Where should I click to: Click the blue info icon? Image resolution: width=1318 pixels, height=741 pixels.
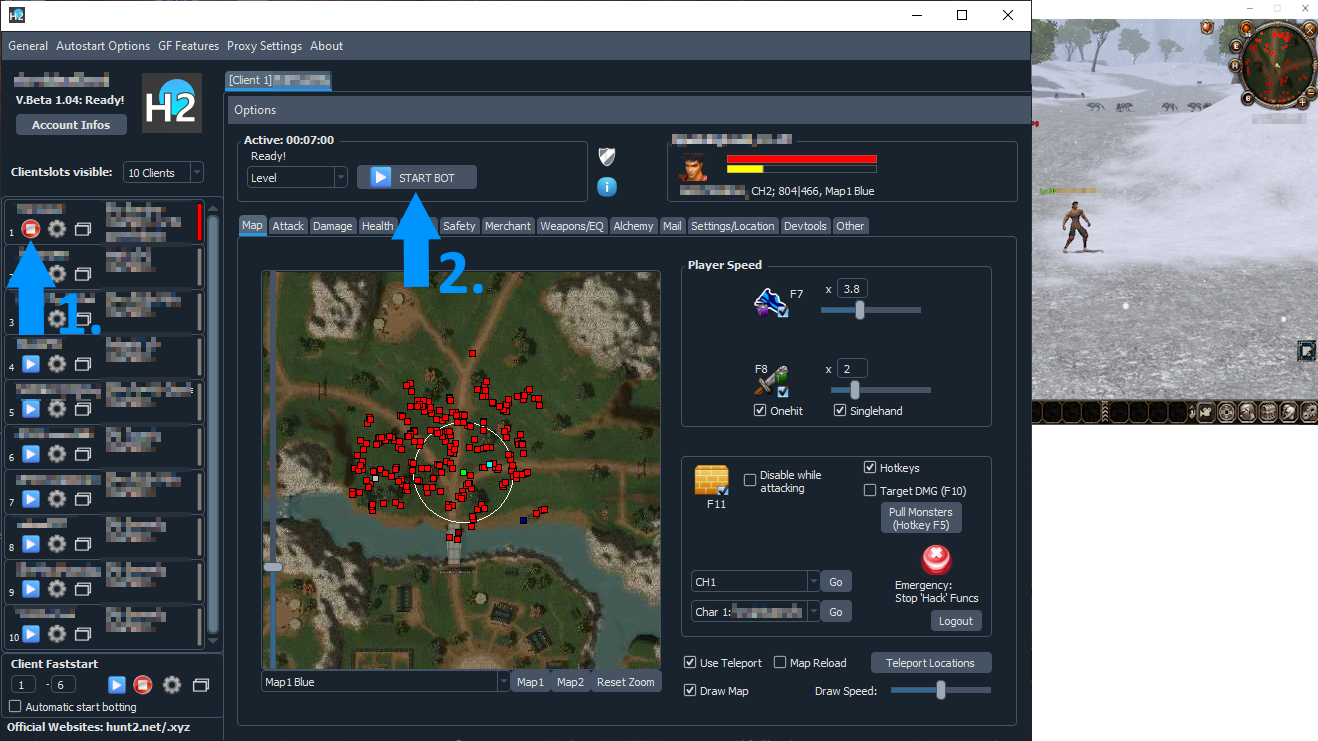click(606, 187)
